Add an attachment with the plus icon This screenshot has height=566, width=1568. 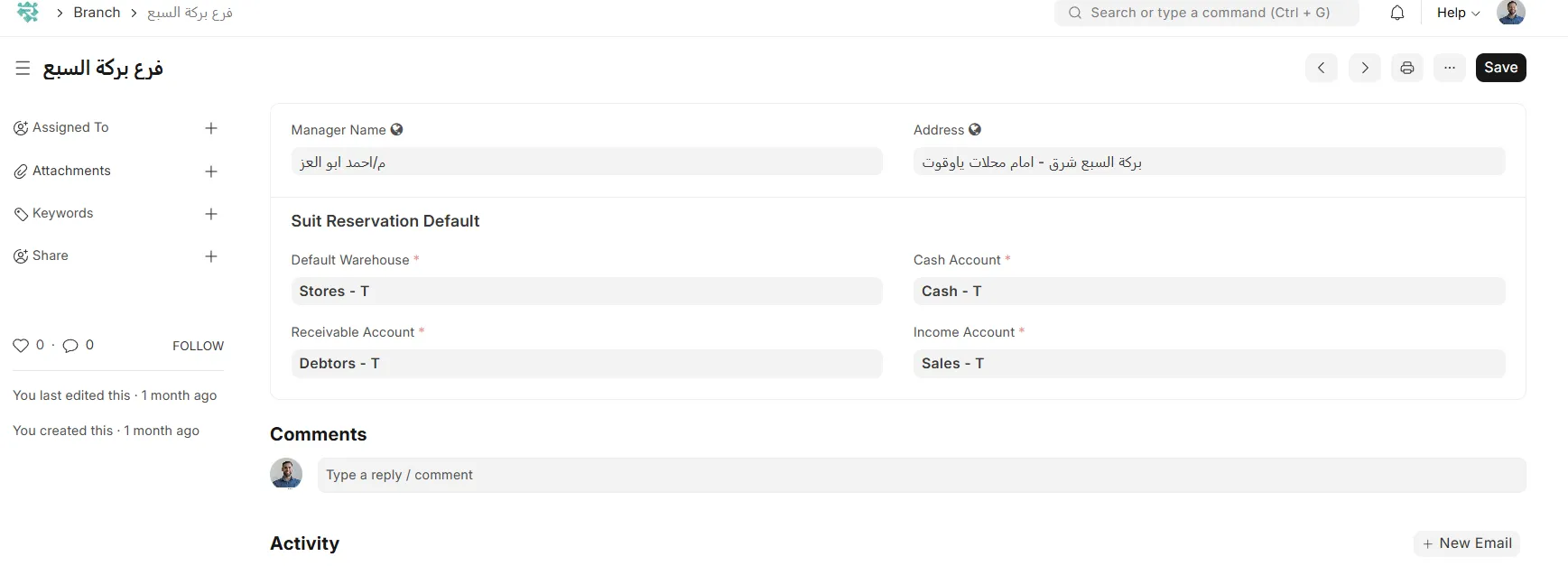coord(211,172)
